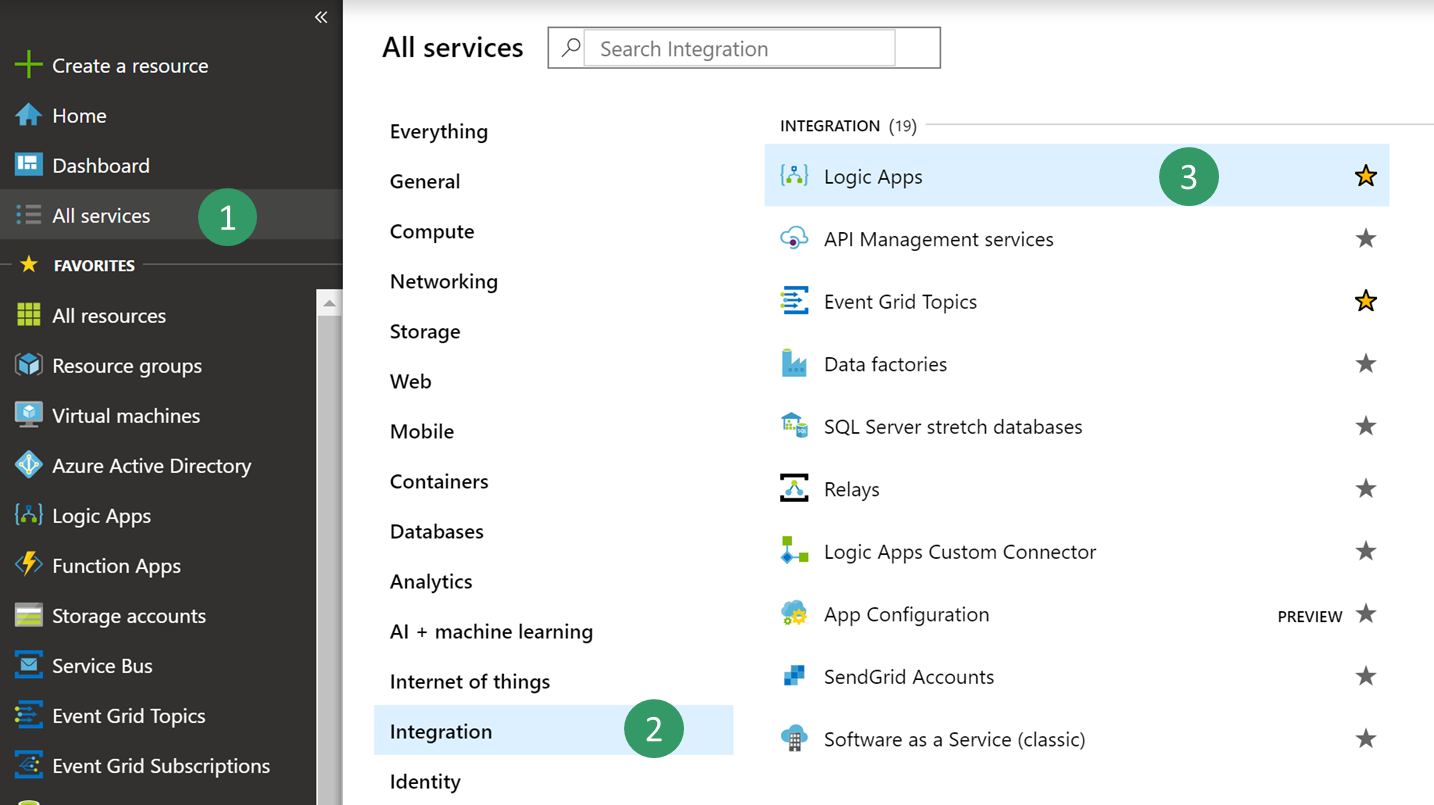
Task: Click the Search Integration input field
Action: click(x=739, y=48)
